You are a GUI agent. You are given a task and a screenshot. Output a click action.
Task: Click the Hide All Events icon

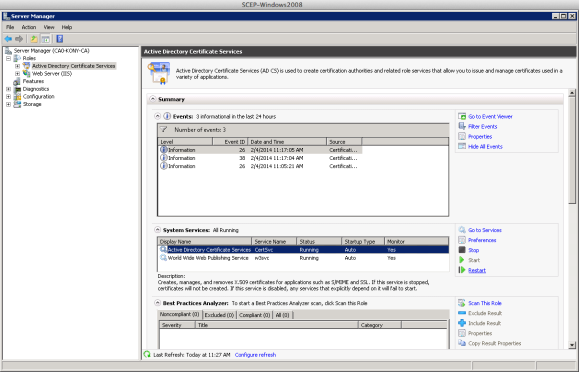[x=462, y=146]
